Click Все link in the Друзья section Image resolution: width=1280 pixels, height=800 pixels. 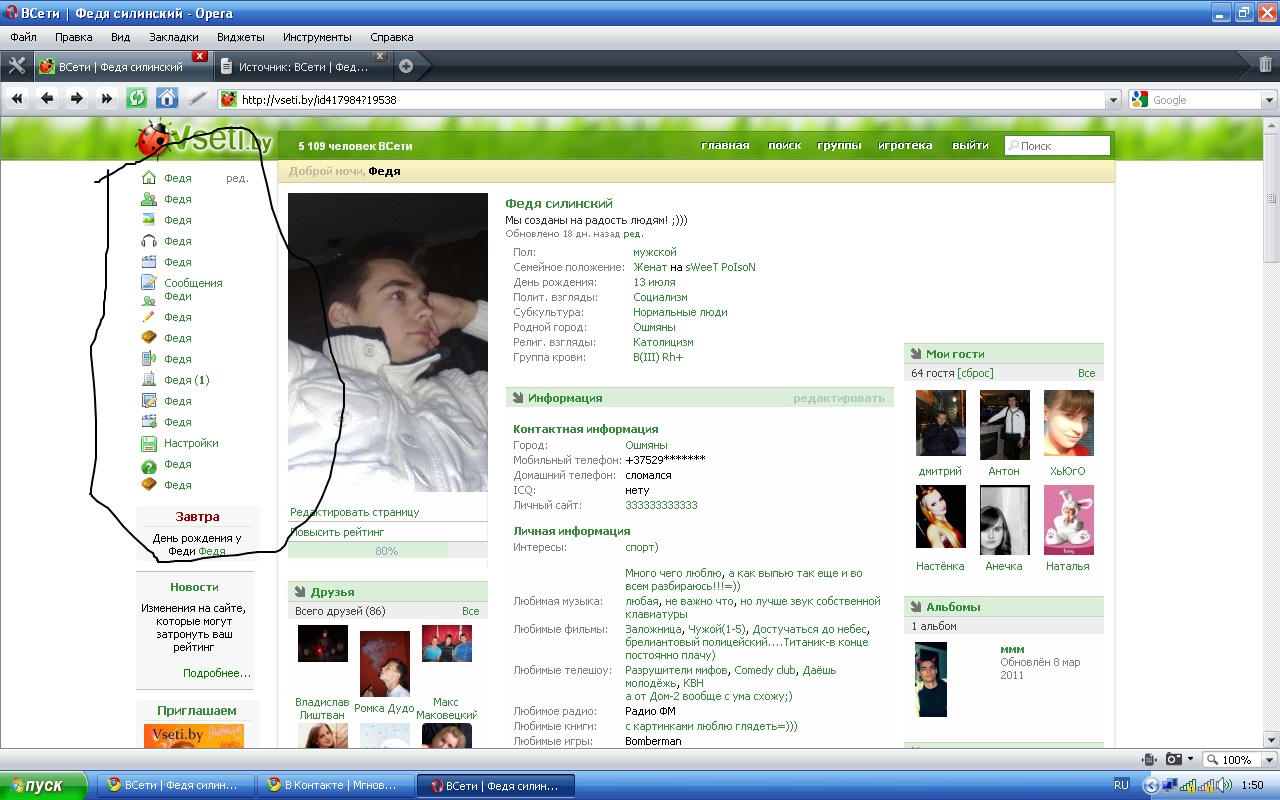point(470,611)
